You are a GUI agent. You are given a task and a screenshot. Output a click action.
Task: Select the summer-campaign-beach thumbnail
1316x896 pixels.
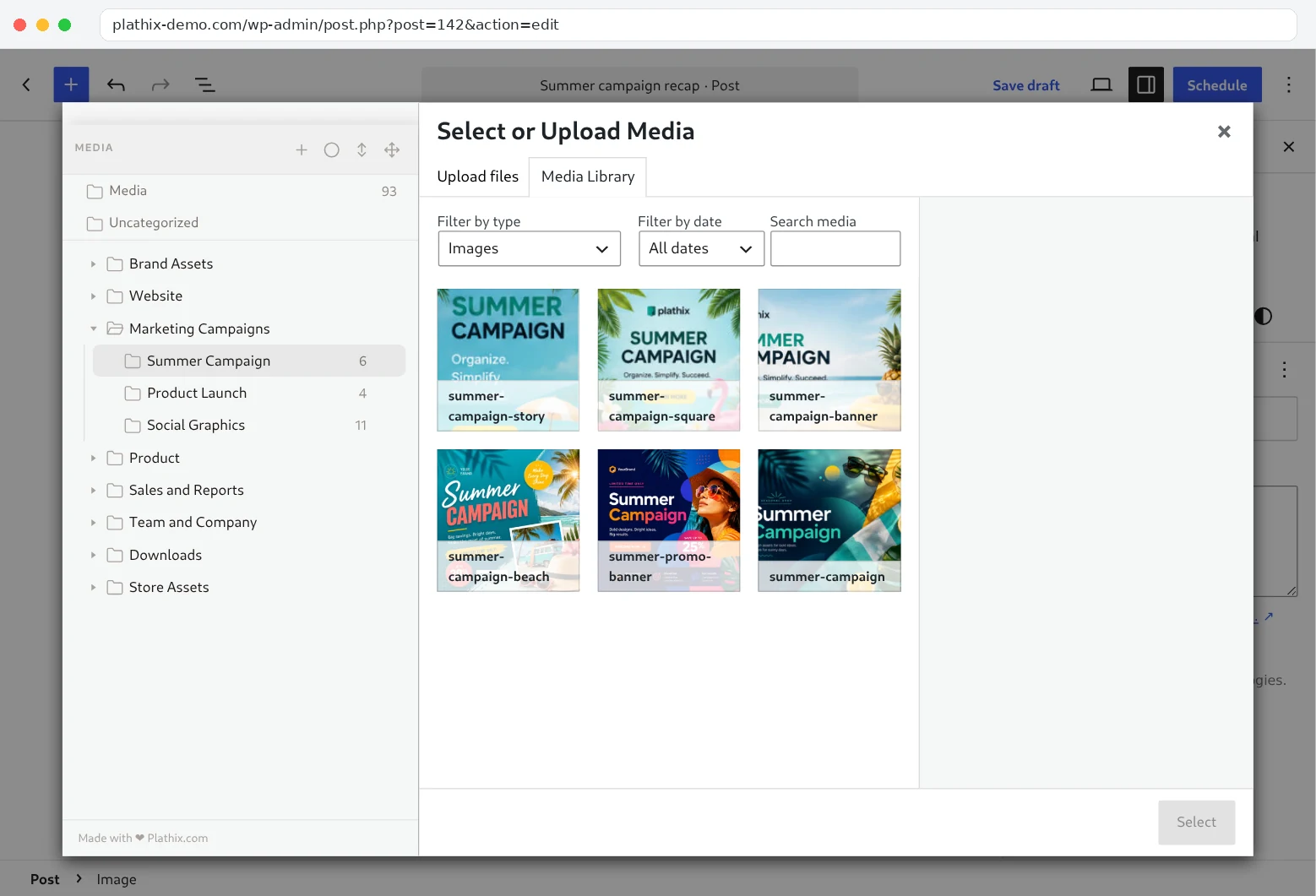pos(508,520)
